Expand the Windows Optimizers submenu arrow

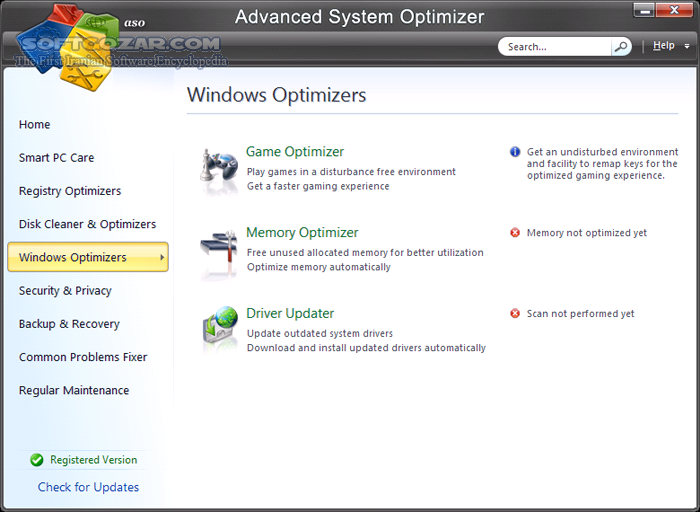(162, 257)
